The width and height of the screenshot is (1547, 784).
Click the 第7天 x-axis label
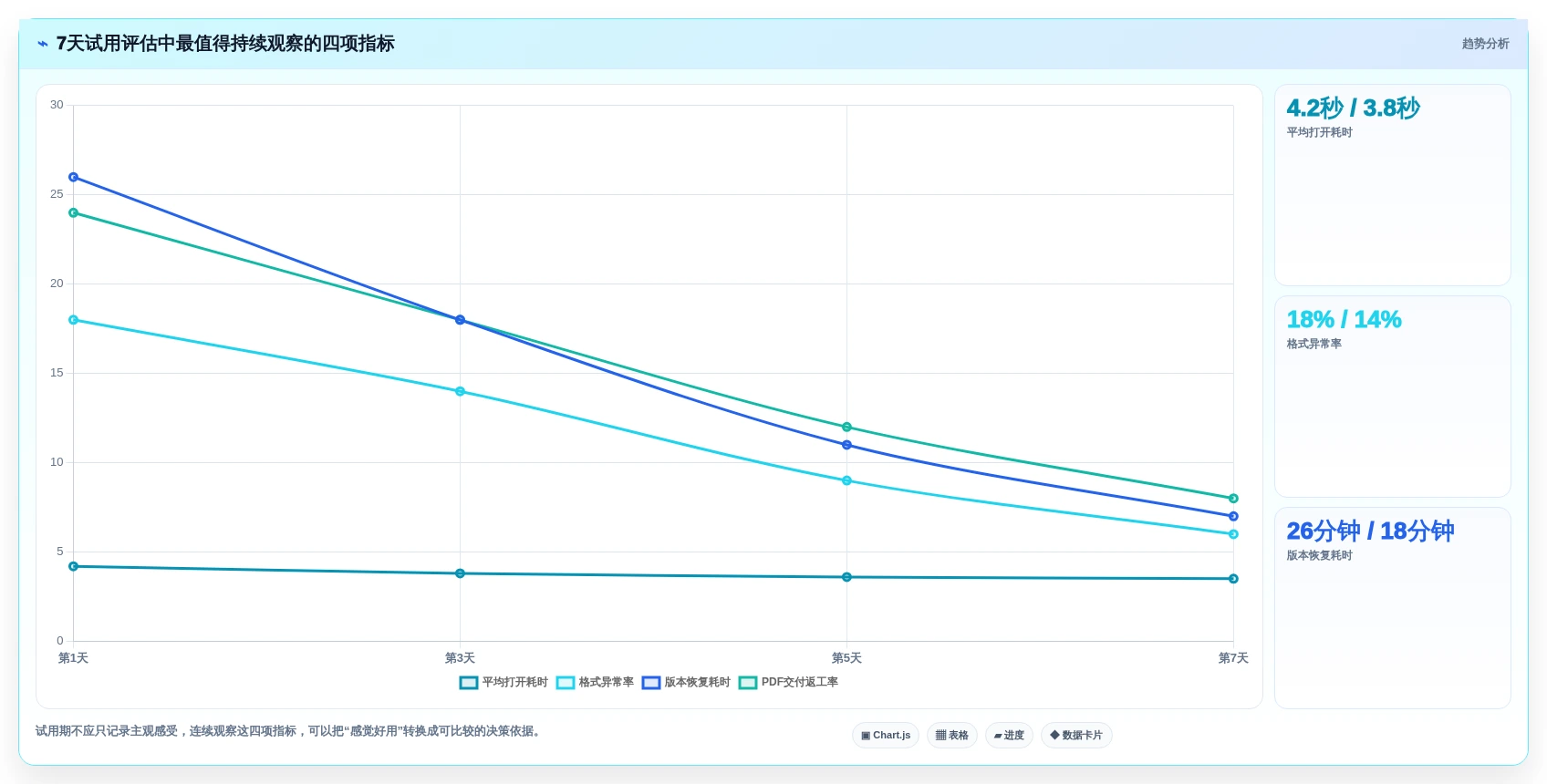[1233, 658]
